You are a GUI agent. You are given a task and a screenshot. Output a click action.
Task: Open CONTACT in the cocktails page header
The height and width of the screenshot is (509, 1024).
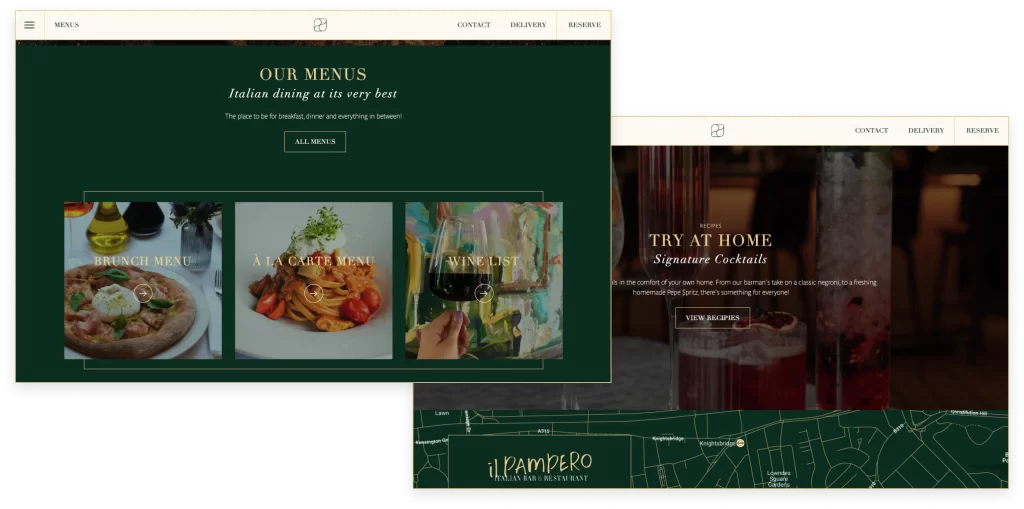[871, 131]
